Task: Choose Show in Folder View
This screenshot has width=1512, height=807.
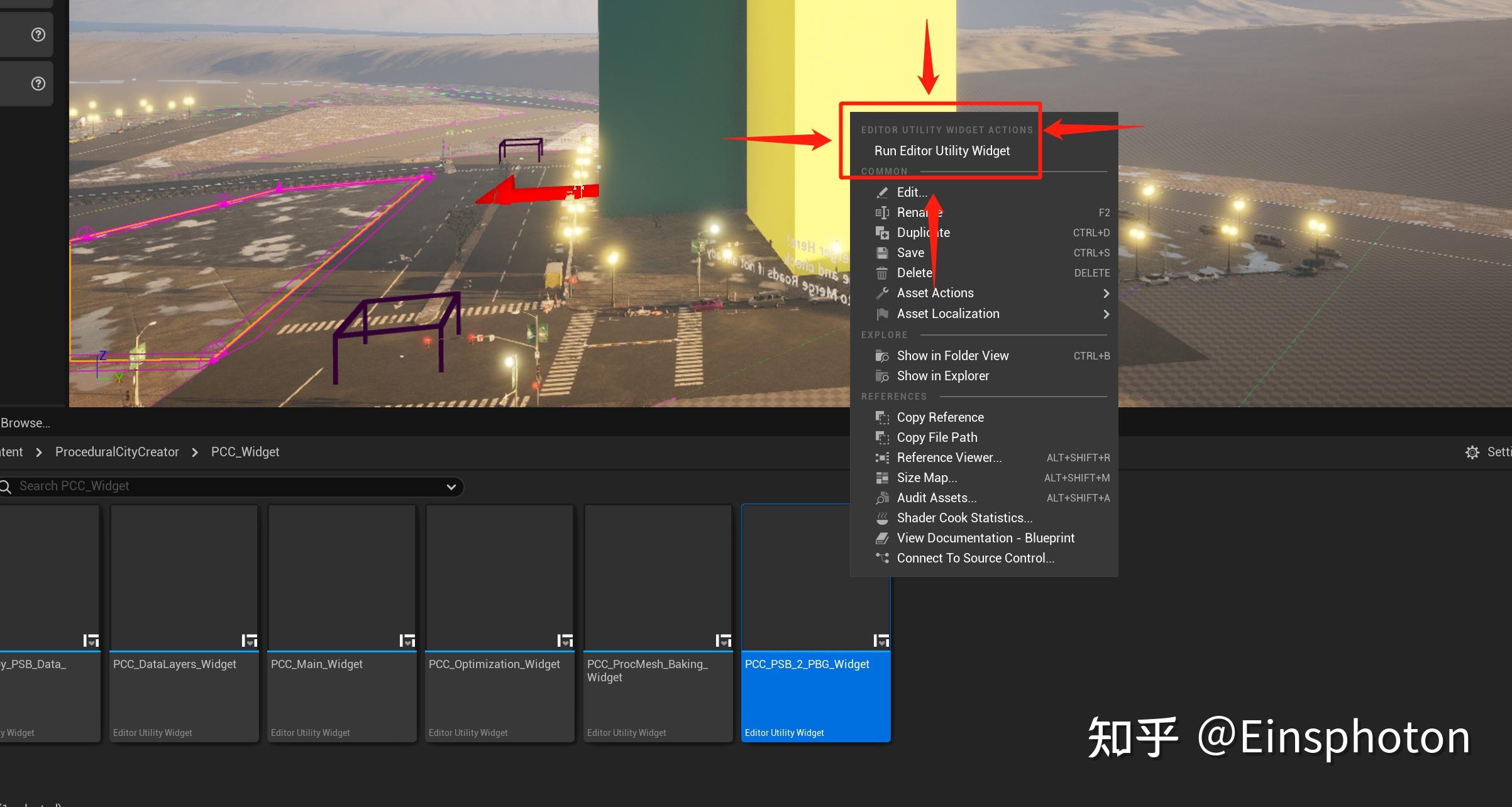Action: point(952,356)
